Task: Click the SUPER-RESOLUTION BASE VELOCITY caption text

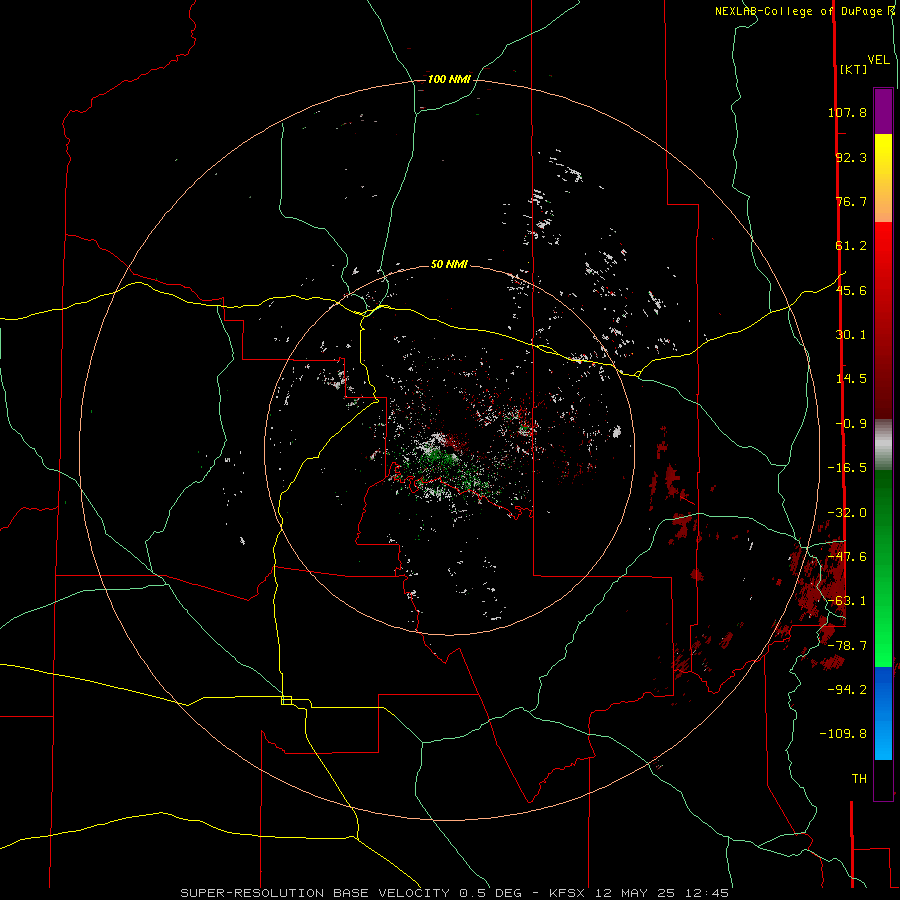Action: 315,893
